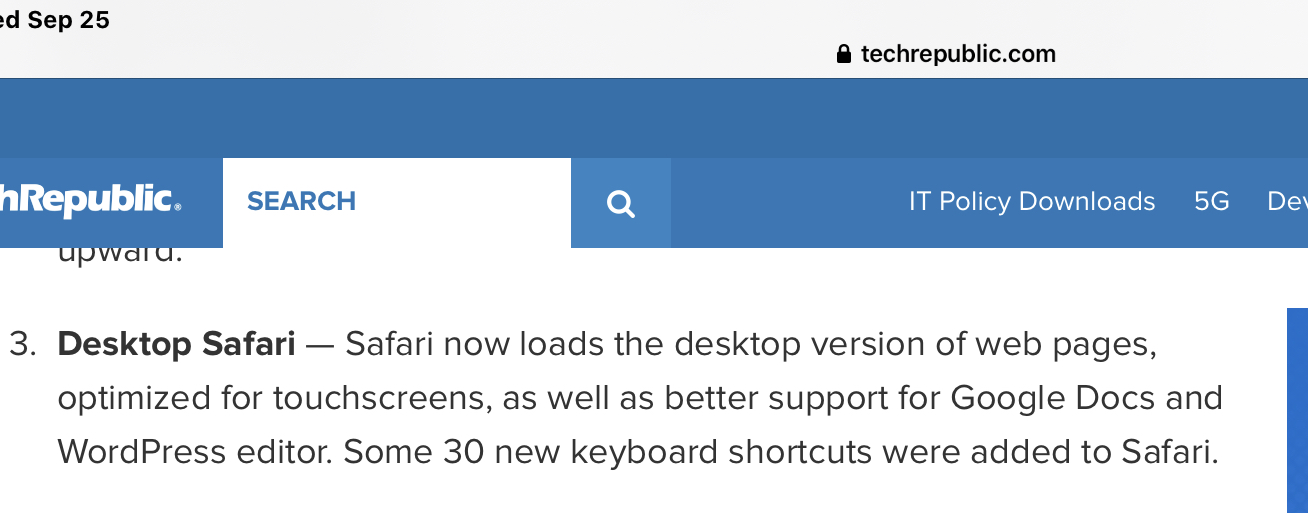Image resolution: width=1308 pixels, height=513 pixels.
Task: Open the TechRepublic logo homepage link
Action: pyautogui.click(x=91, y=200)
